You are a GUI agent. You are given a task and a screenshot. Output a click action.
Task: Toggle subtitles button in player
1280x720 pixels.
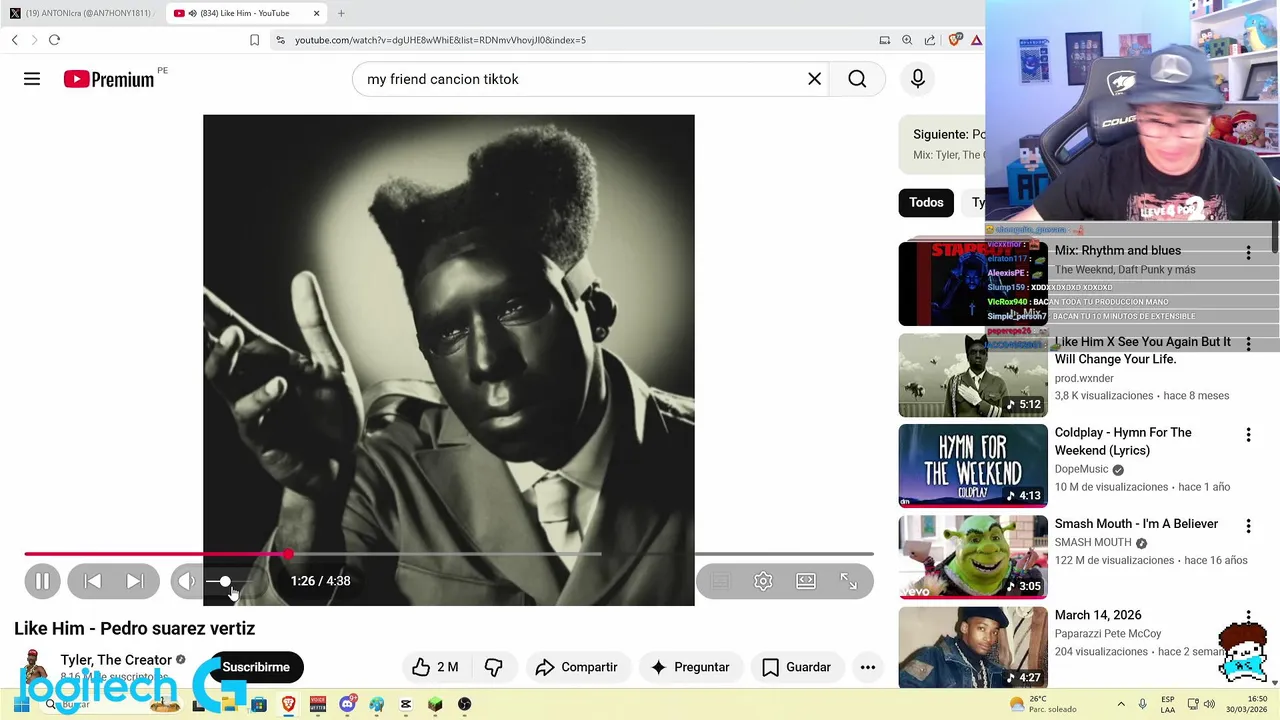720,581
